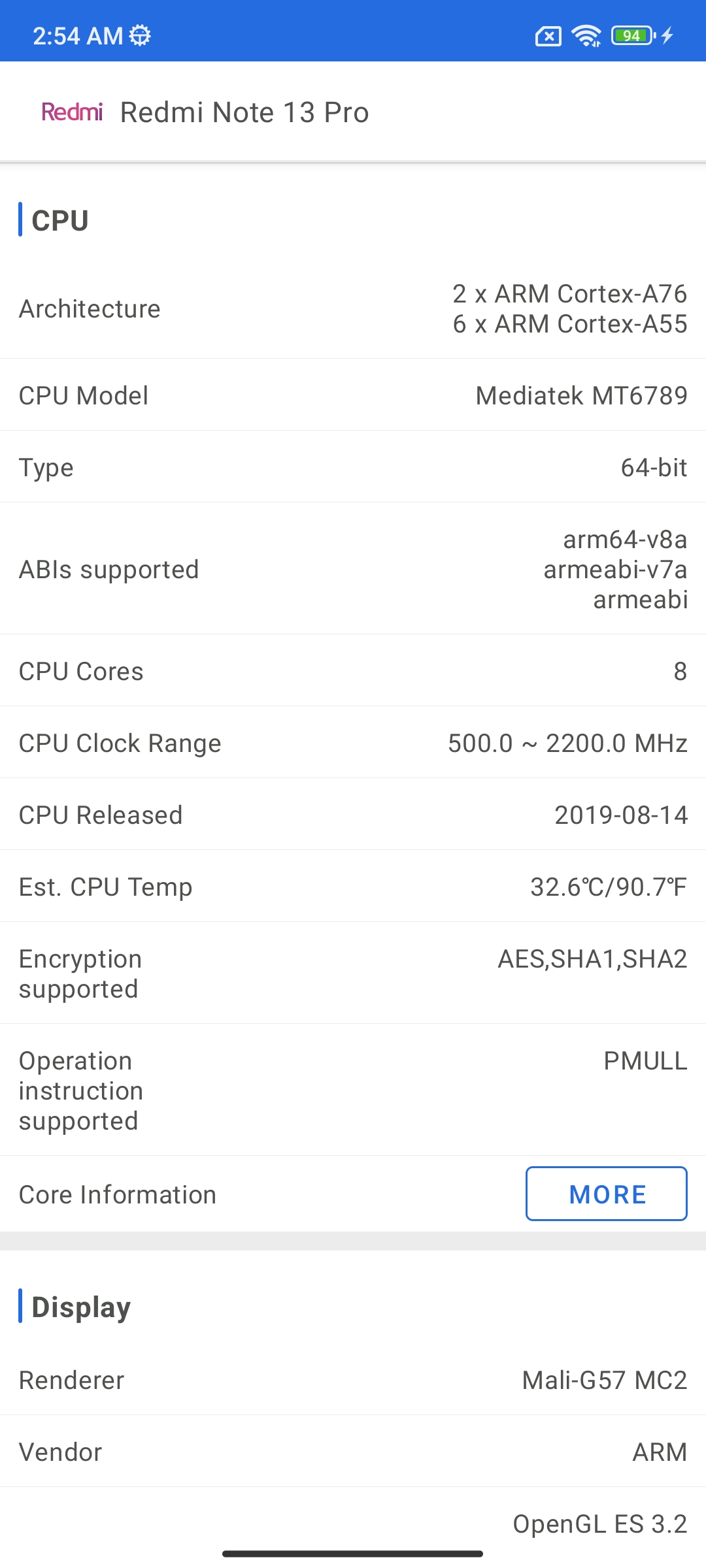Tap the Est. CPU Temp reading

coord(608,887)
